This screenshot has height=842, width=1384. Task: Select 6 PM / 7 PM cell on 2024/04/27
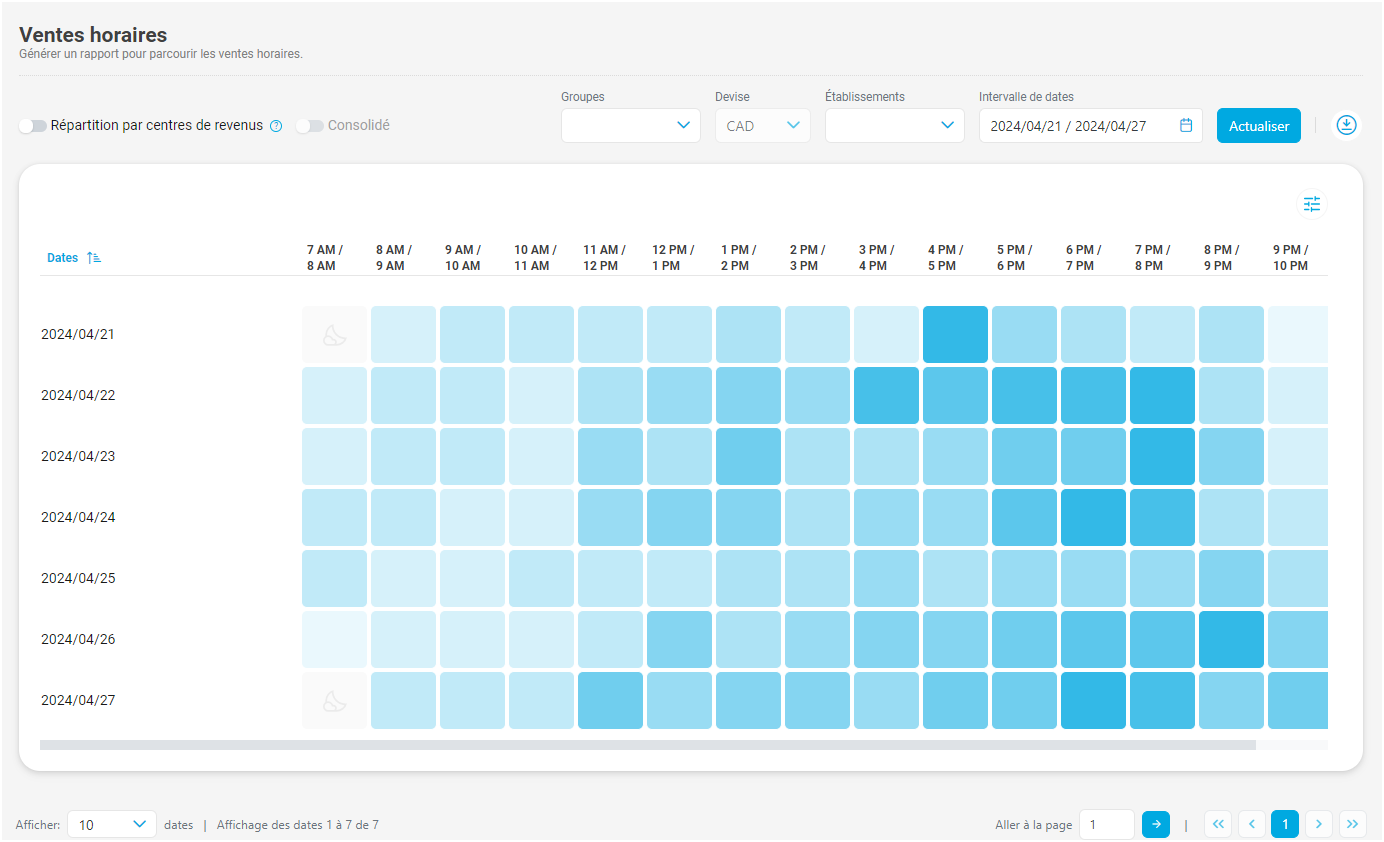click(1094, 700)
